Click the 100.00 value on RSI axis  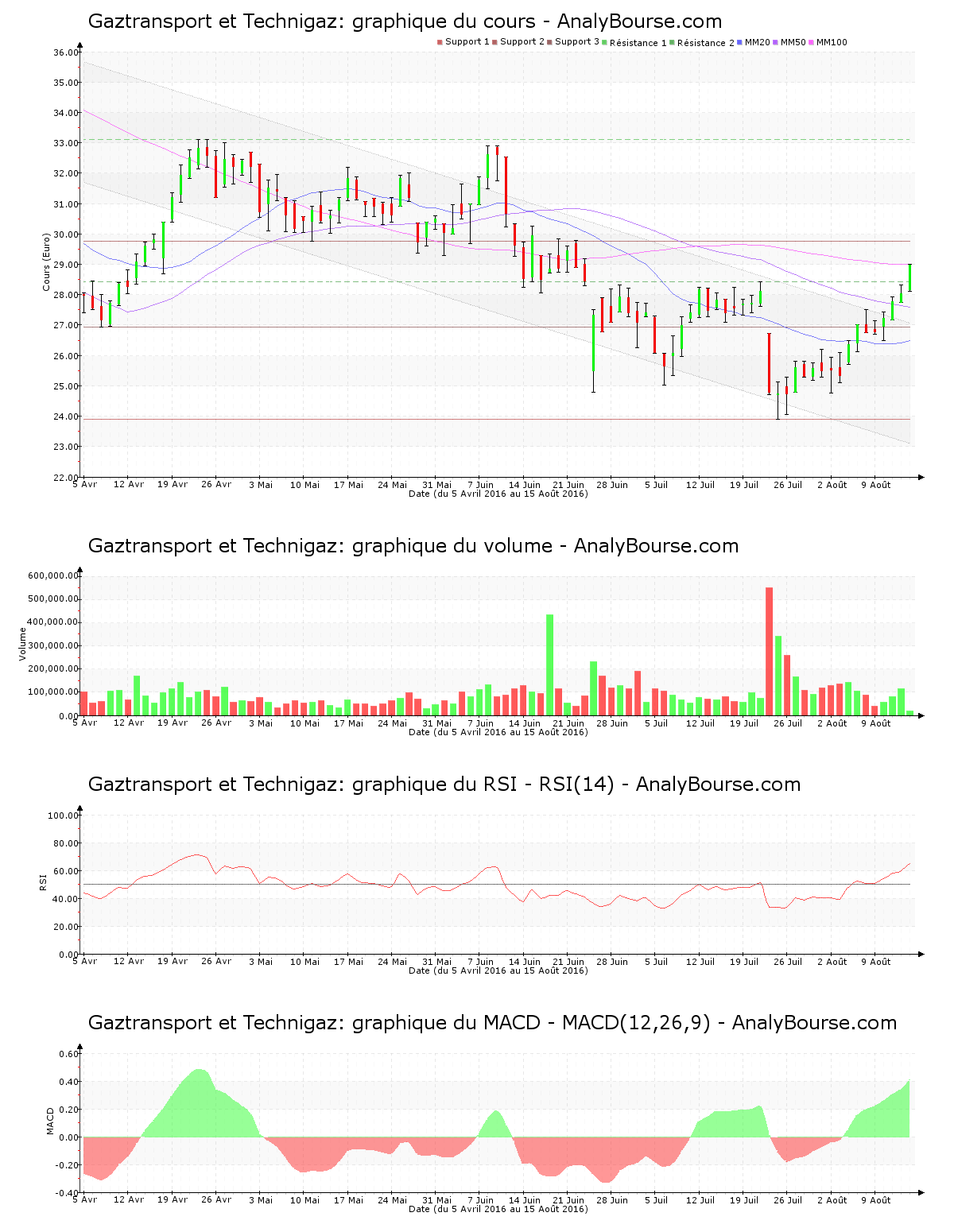pos(63,816)
